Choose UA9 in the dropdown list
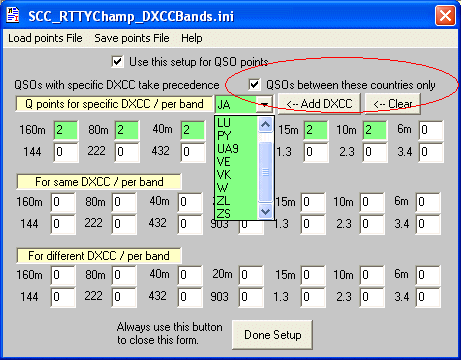Viewport: 461px width, 360px height. pyautogui.click(x=228, y=149)
